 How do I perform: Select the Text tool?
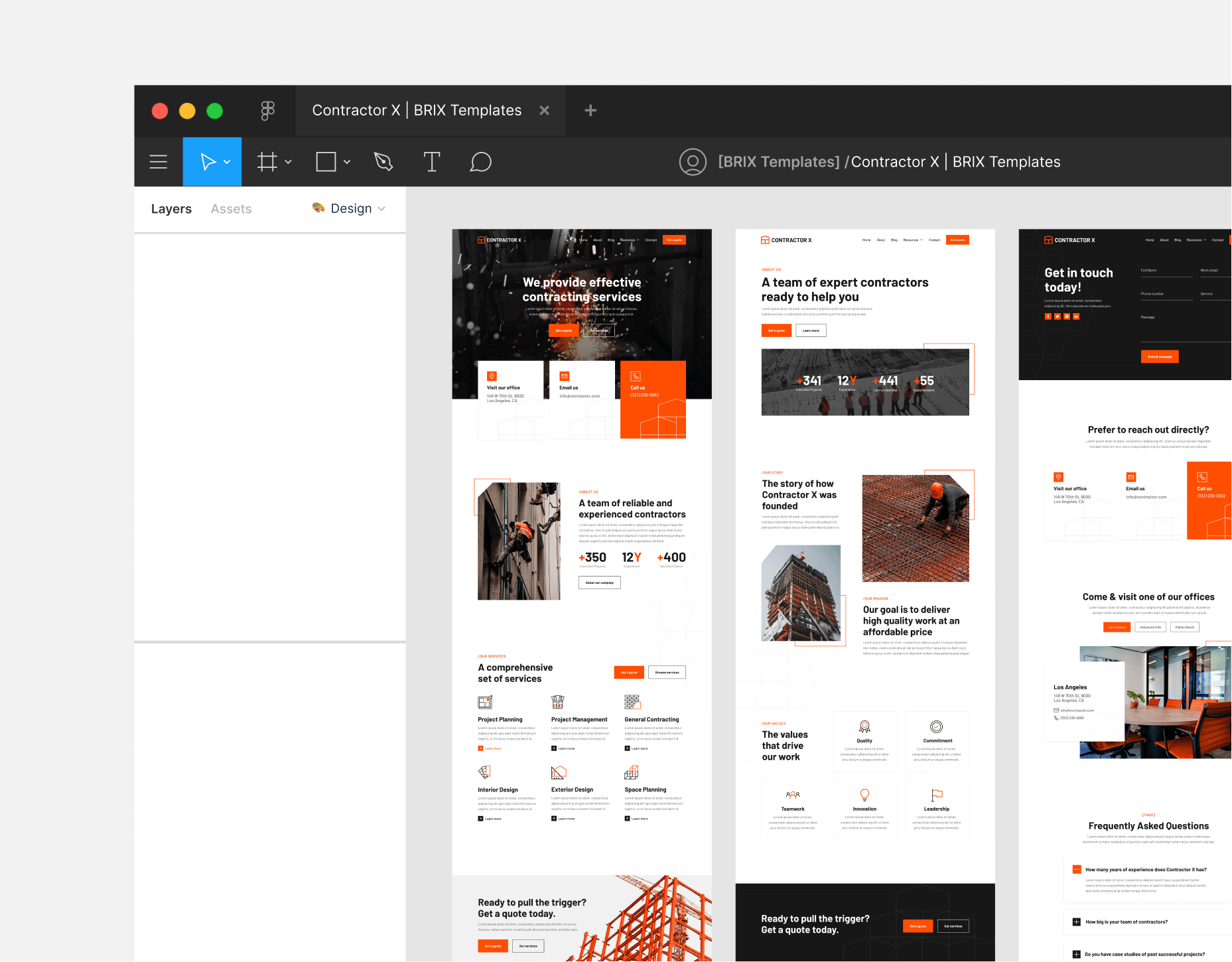pos(432,162)
